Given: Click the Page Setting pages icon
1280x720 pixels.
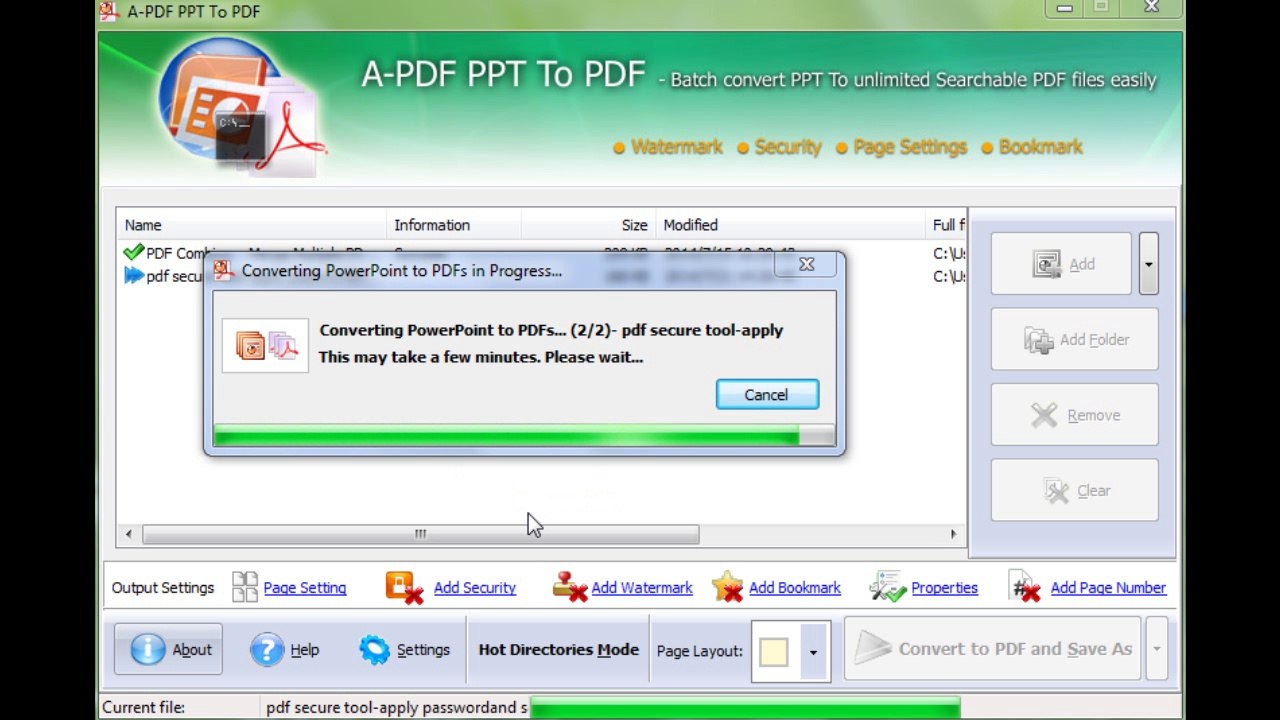Looking at the screenshot, I should click(x=245, y=587).
